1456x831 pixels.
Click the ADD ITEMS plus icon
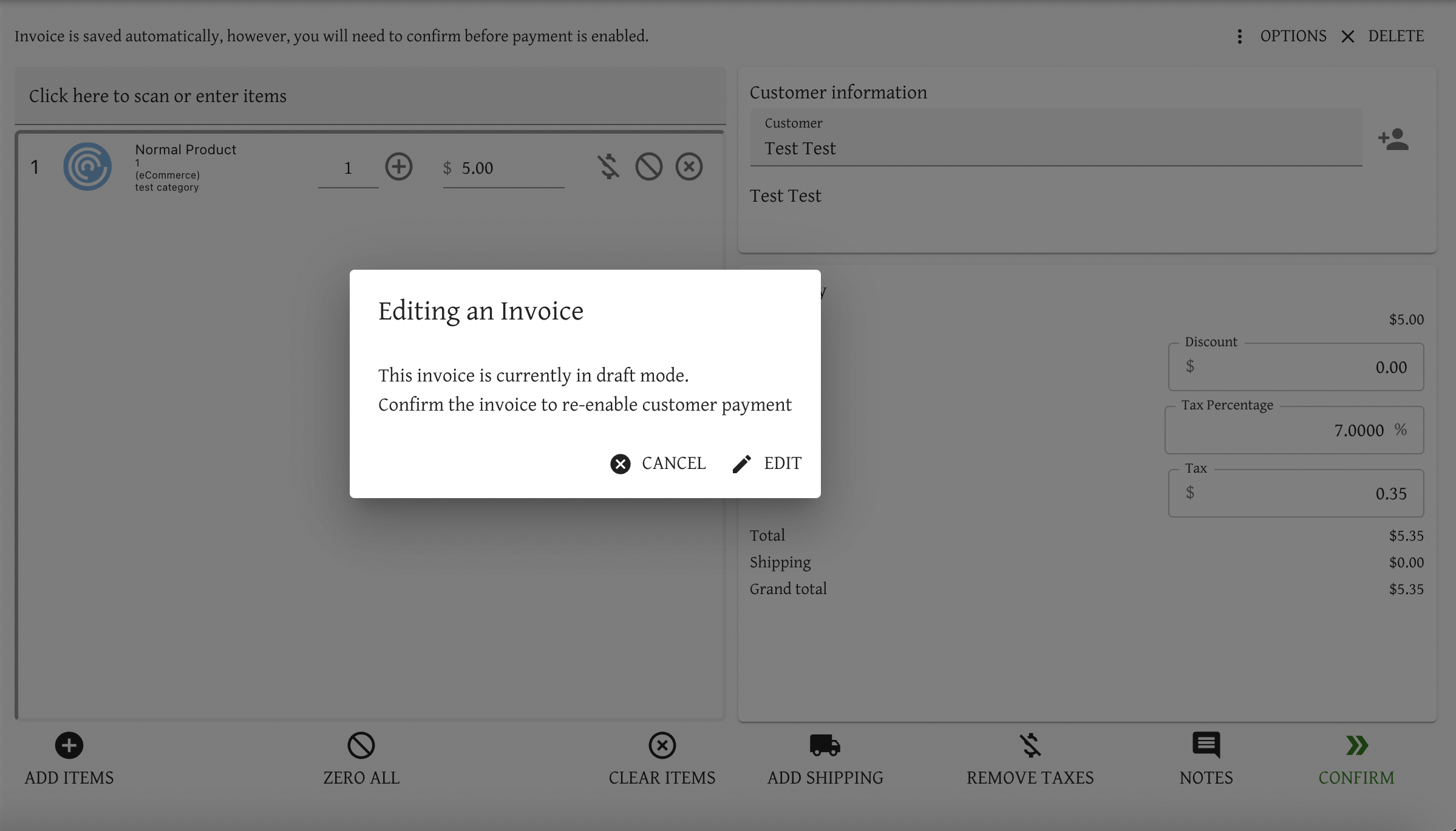(x=69, y=745)
